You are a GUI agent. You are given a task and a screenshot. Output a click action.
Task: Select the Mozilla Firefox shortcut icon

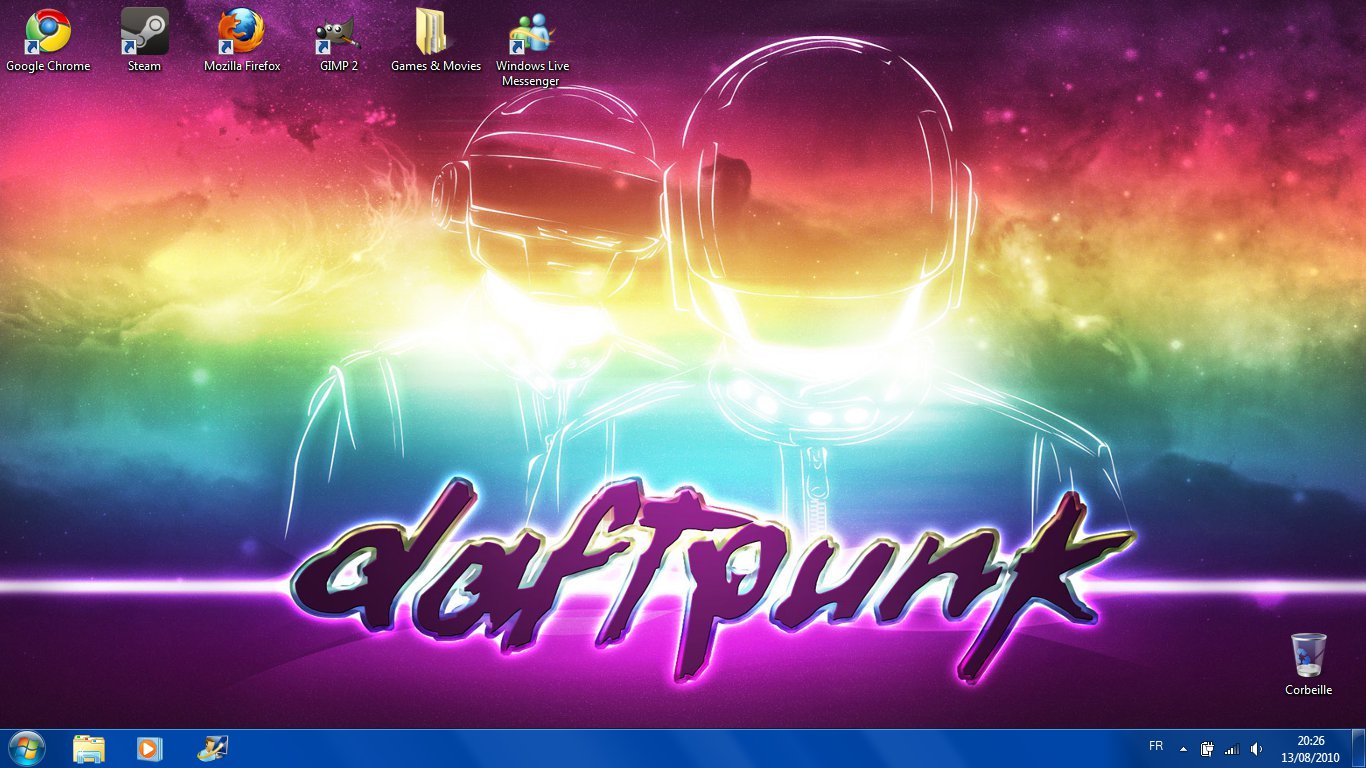pyautogui.click(x=242, y=40)
